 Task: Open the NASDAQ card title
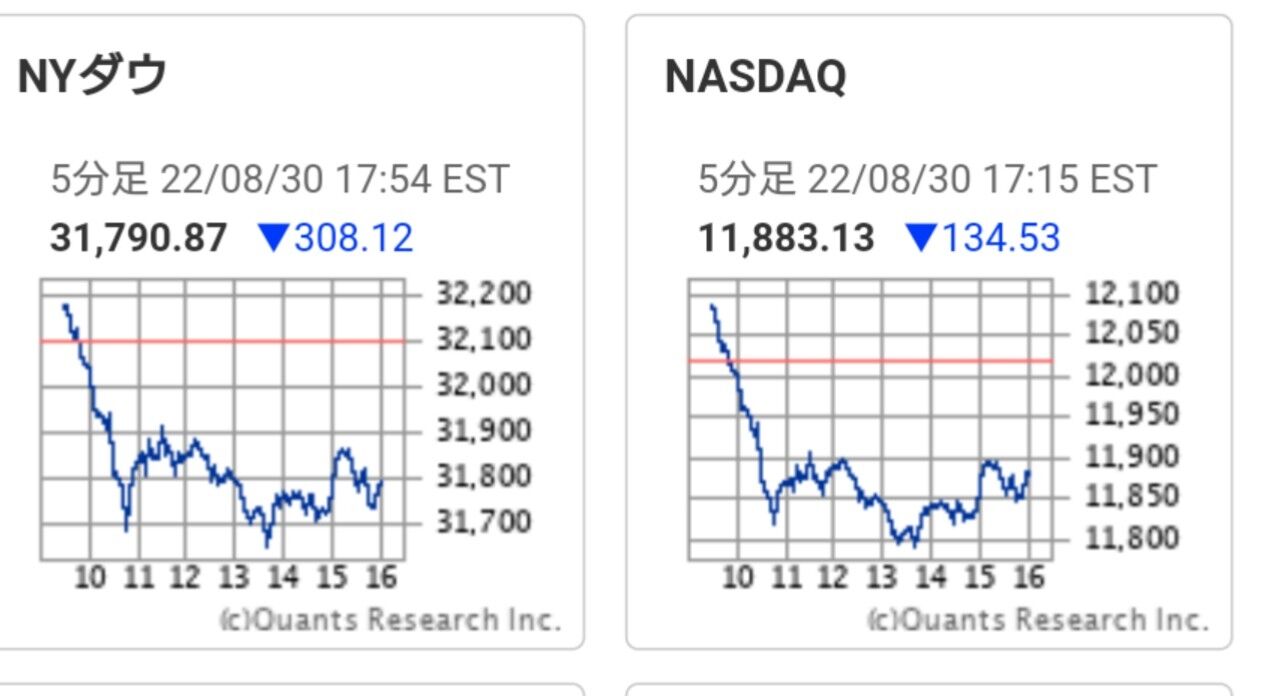click(755, 77)
